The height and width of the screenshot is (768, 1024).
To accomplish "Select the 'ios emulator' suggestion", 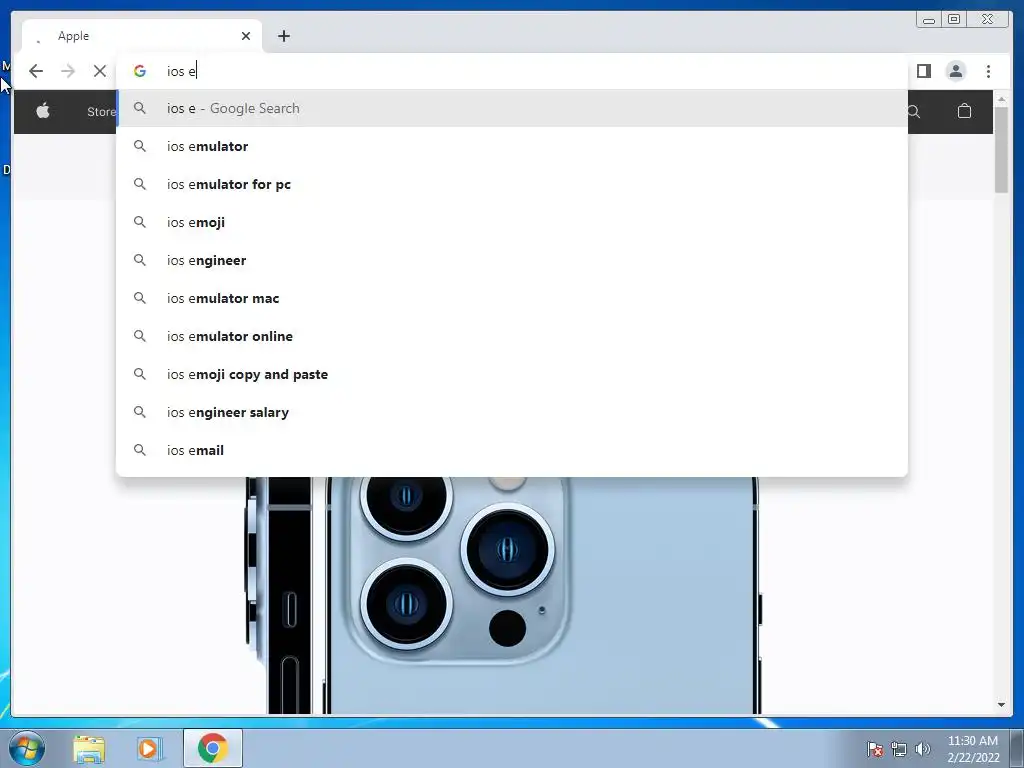I will pyautogui.click(x=512, y=146).
